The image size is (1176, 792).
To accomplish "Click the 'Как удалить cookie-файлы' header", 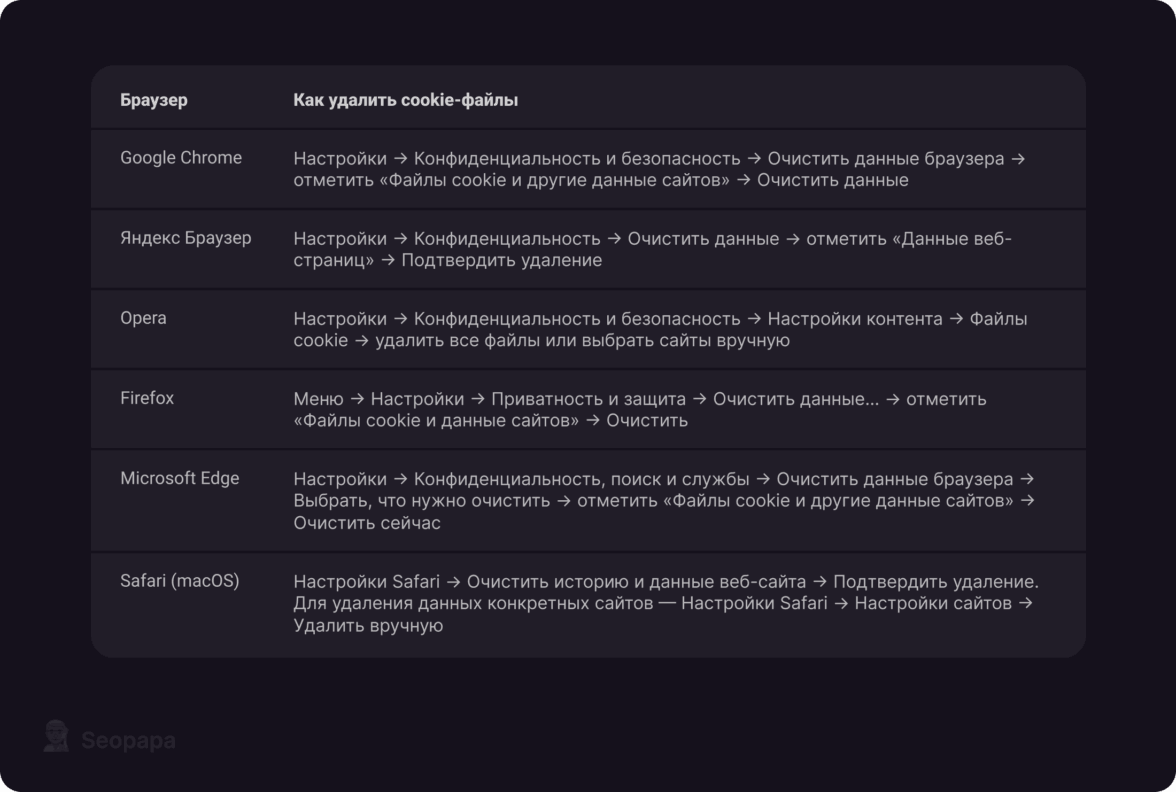I will click(x=405, y=100).
